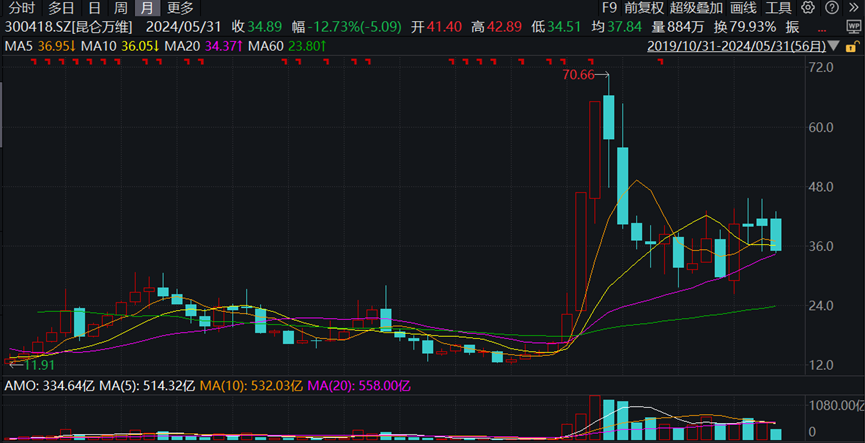Click the 11.91 lowest price annotation
This screenshot has height=443, width=865.
(x=40, y=365)
